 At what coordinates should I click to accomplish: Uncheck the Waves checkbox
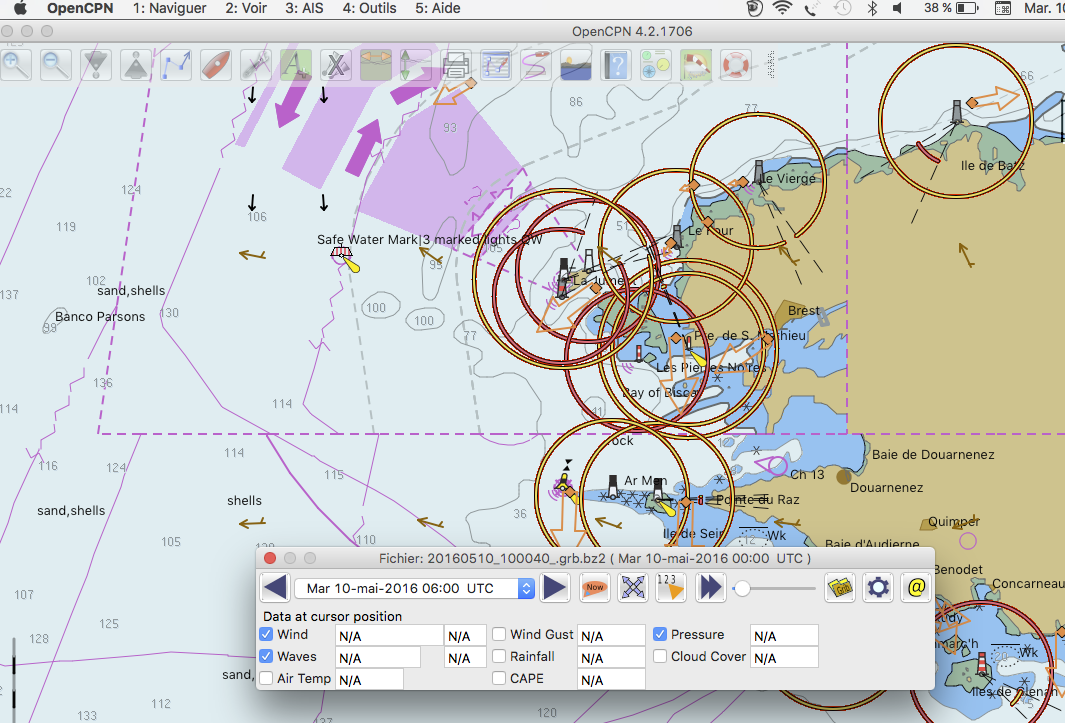(x=266, y=656)
